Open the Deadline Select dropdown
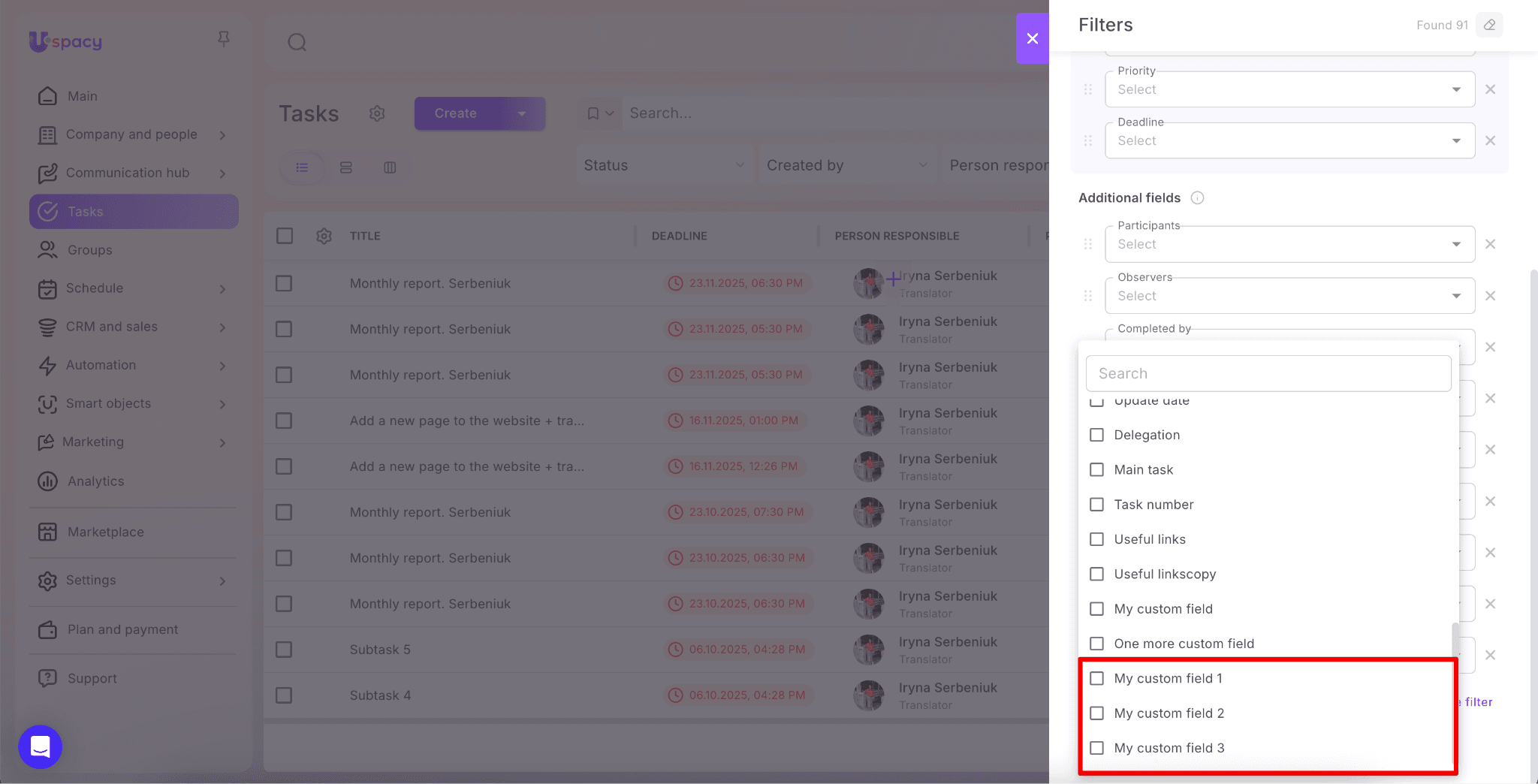The width and height of the screenshot is (1538, 784). click(1289, 140)
